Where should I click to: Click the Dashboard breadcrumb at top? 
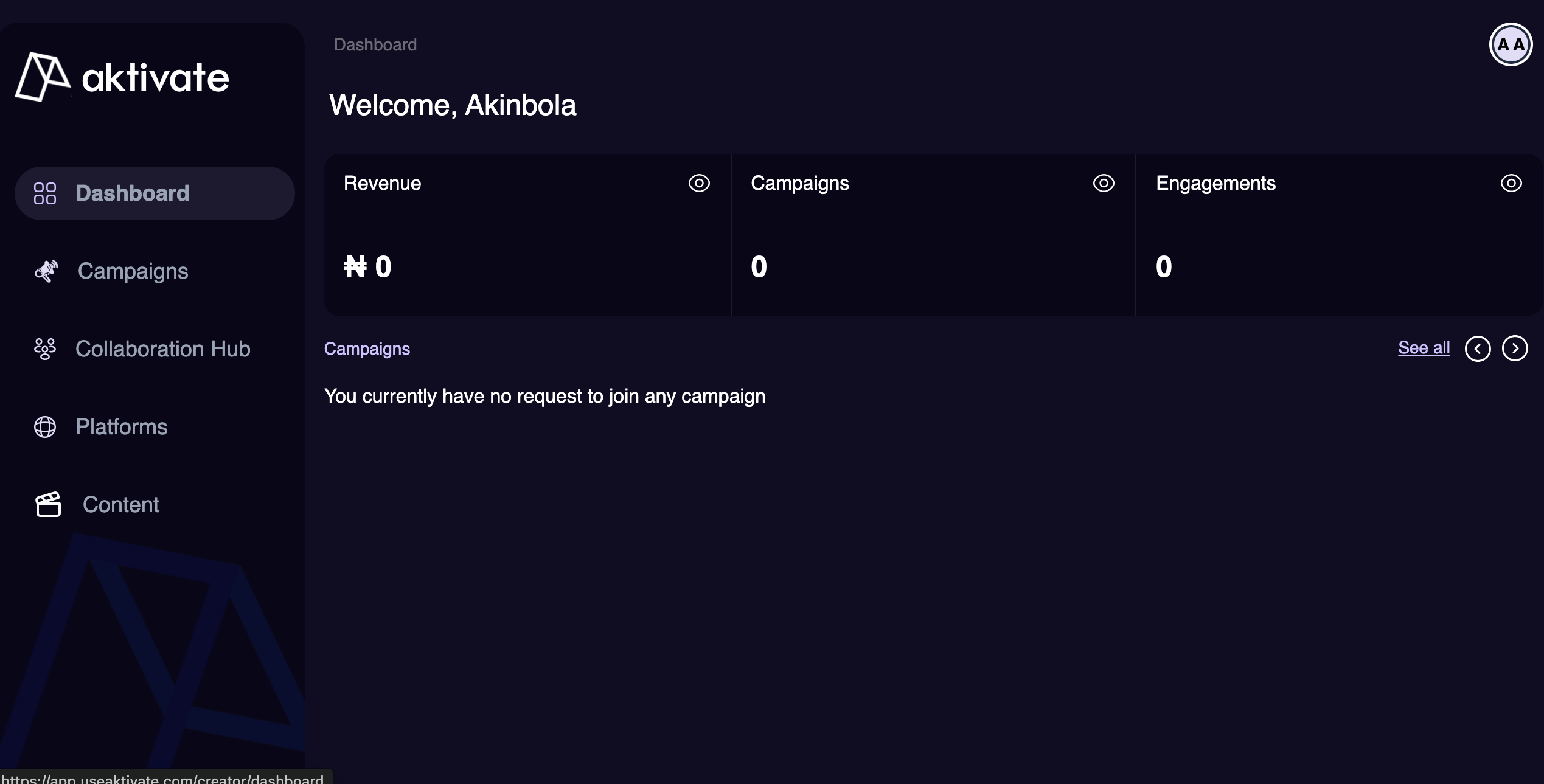click(375, 44)
